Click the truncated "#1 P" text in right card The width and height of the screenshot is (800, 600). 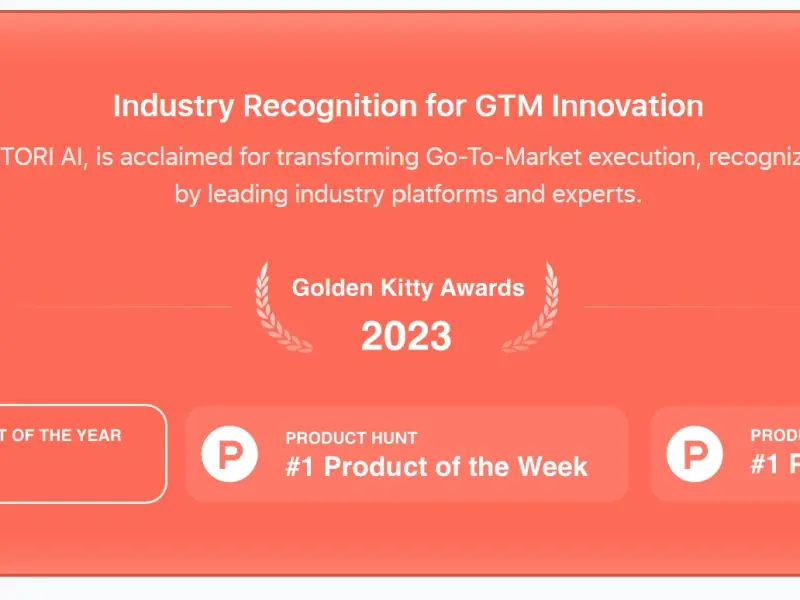pyautogui.click(x=775, y=464)
